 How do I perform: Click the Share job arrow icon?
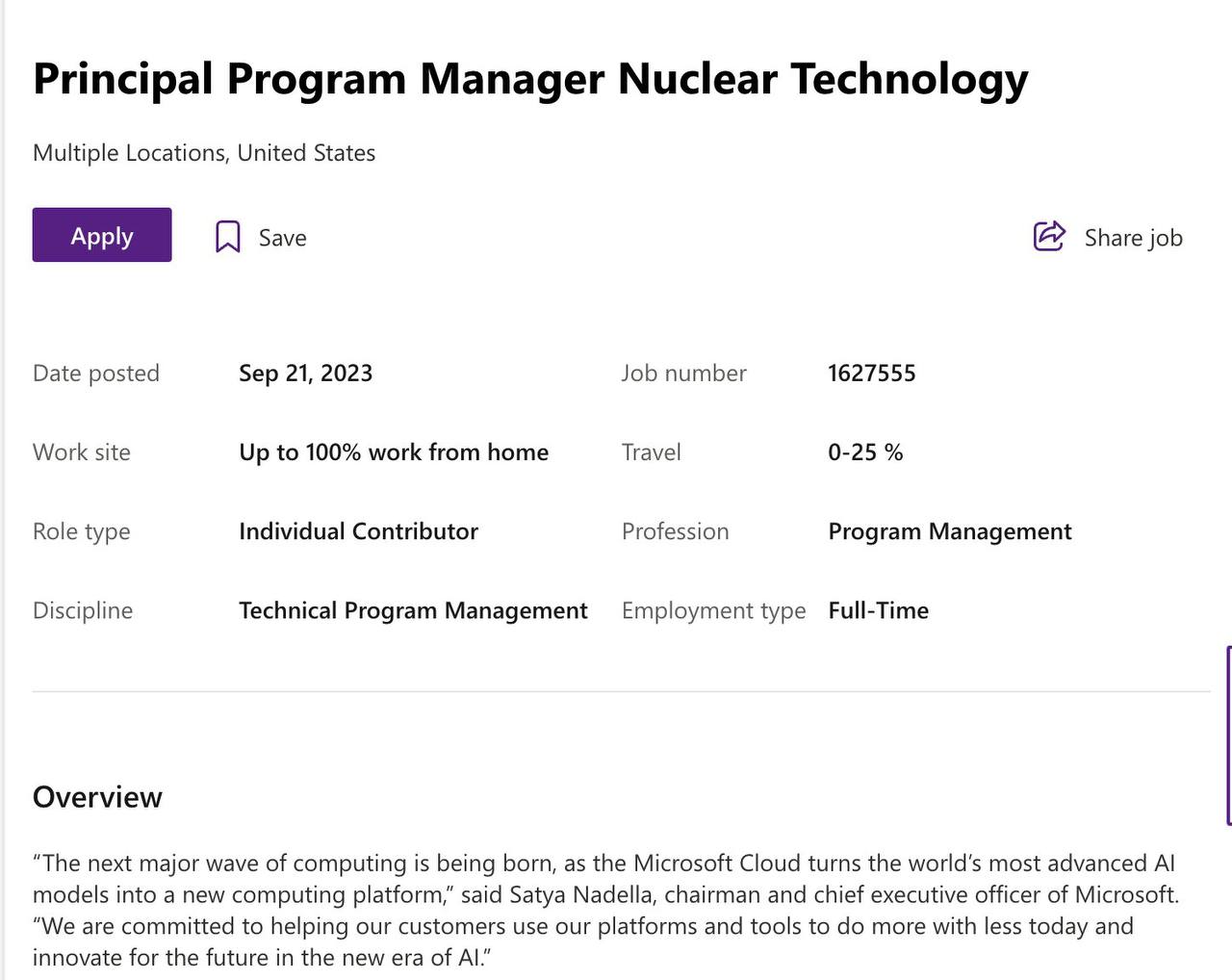point(1049,236)
